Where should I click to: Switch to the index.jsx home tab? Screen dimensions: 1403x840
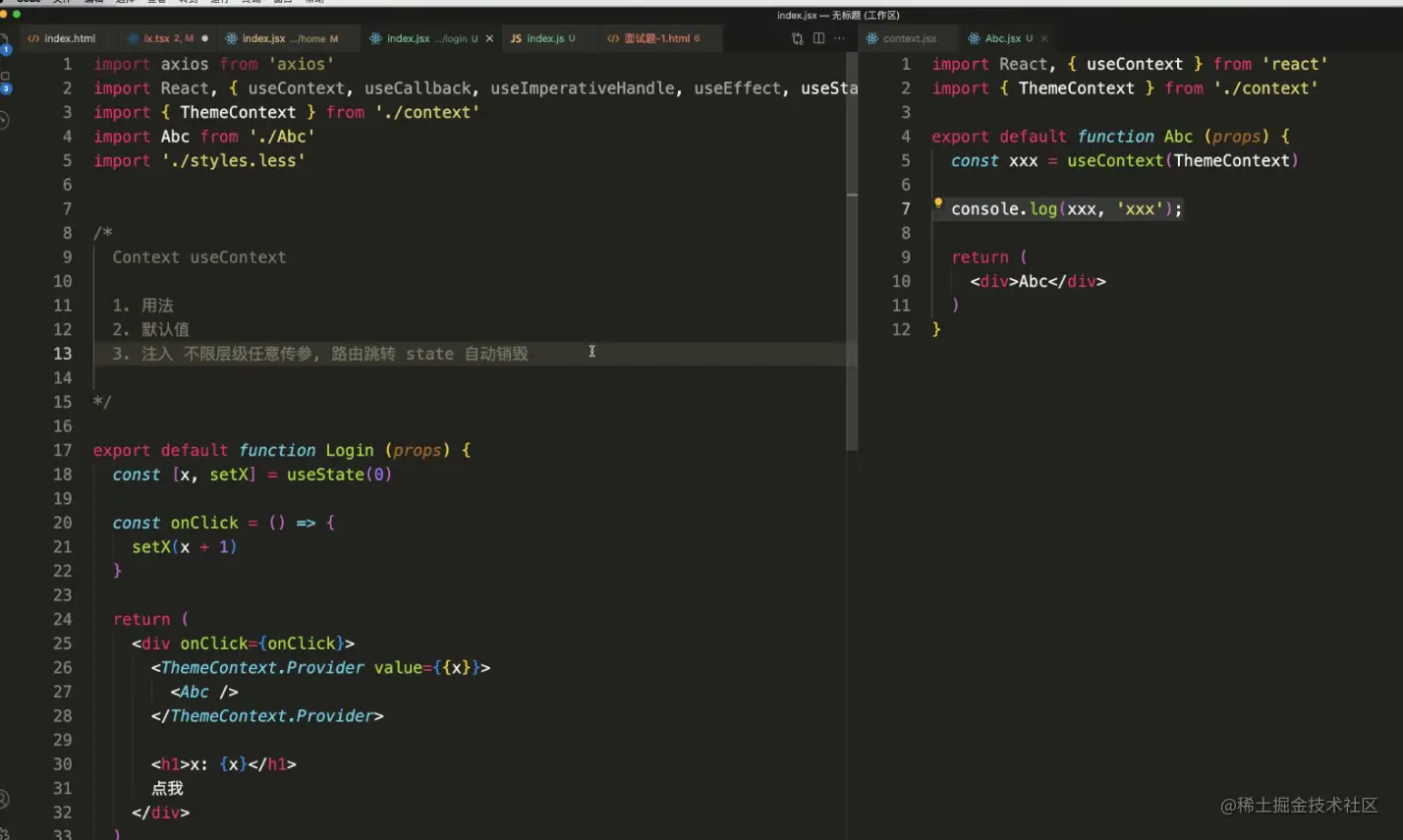[x=290, y=38]
